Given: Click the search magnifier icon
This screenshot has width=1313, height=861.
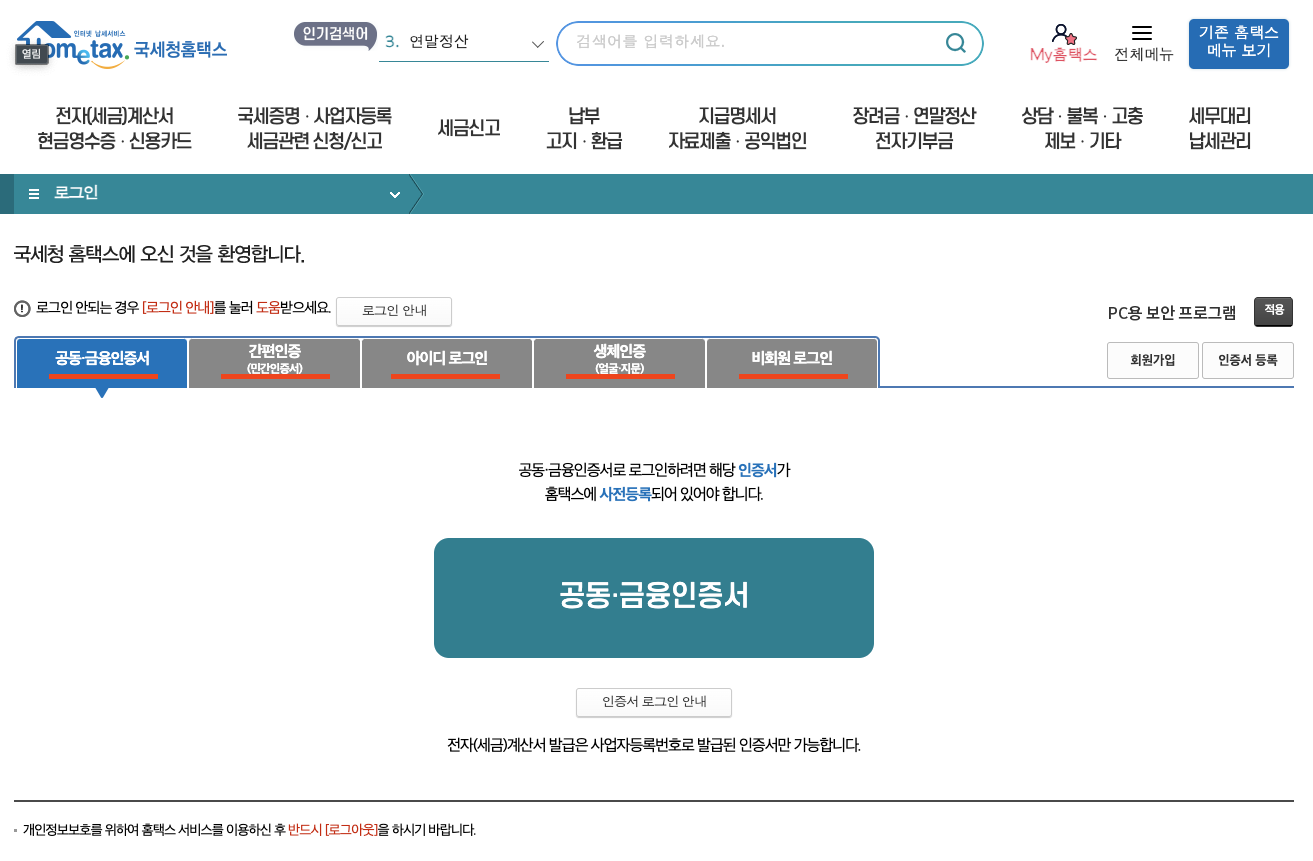Looking at the screenshot, I should pos(955,43).
